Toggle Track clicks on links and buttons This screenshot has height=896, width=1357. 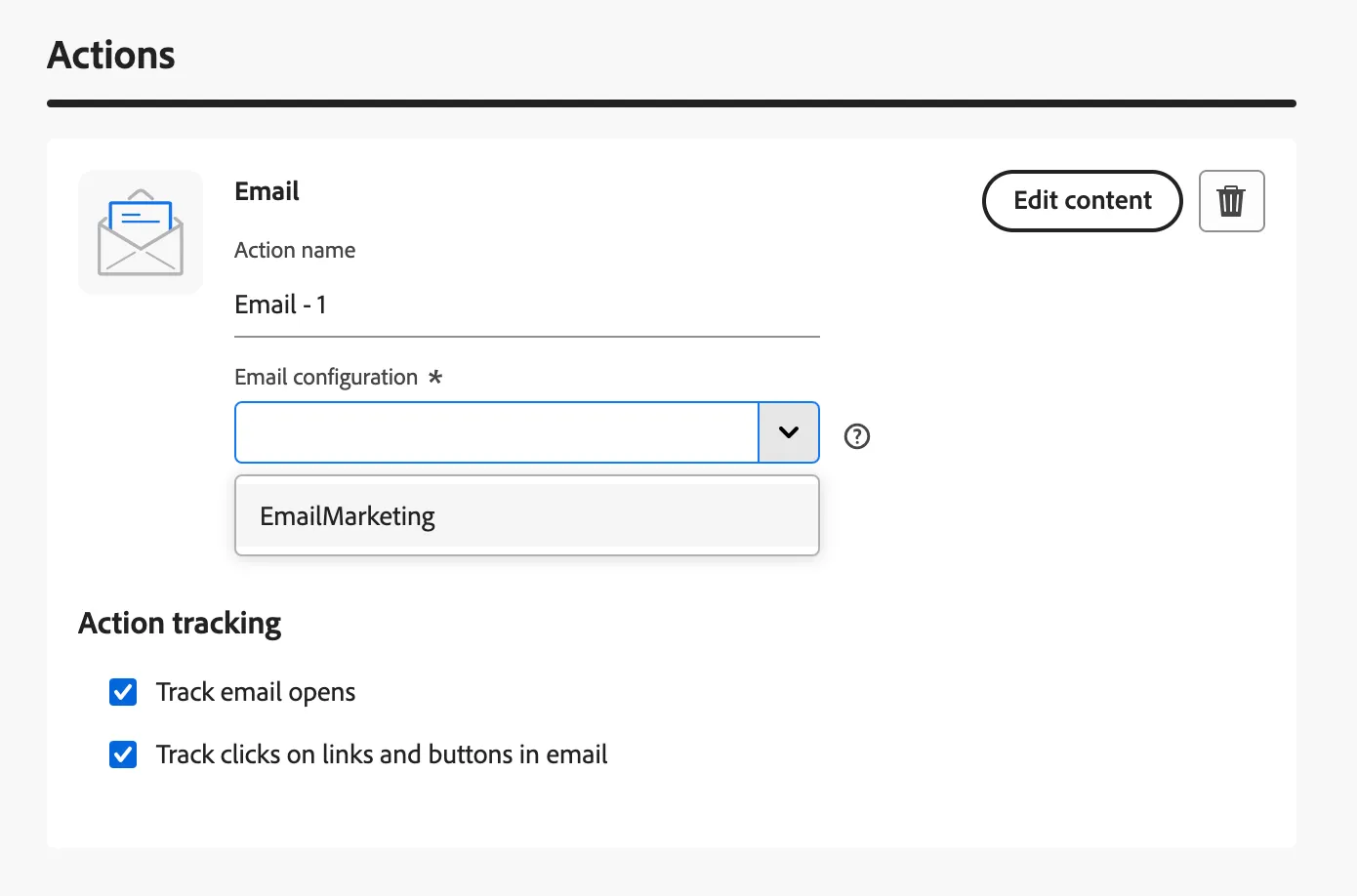123,754
